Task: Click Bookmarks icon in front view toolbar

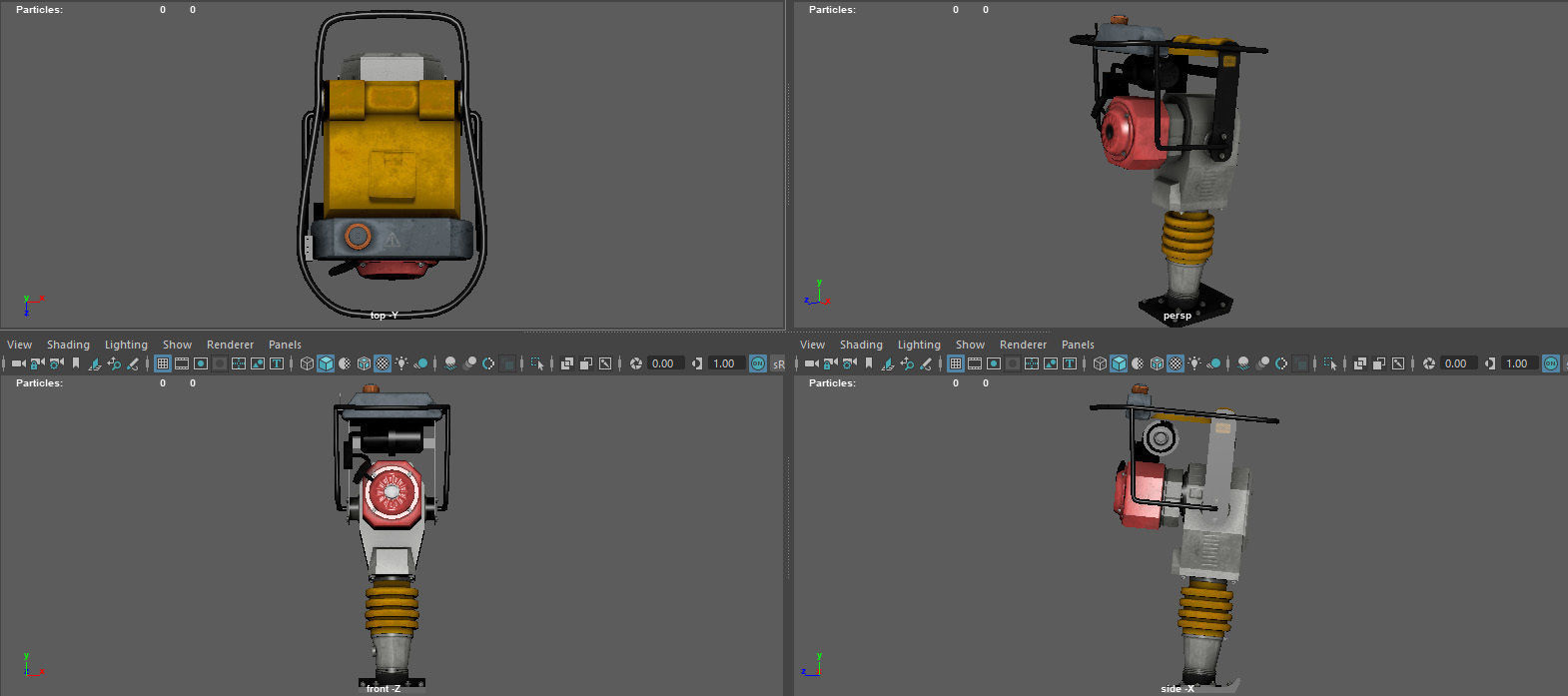Action: pos(76,363)
